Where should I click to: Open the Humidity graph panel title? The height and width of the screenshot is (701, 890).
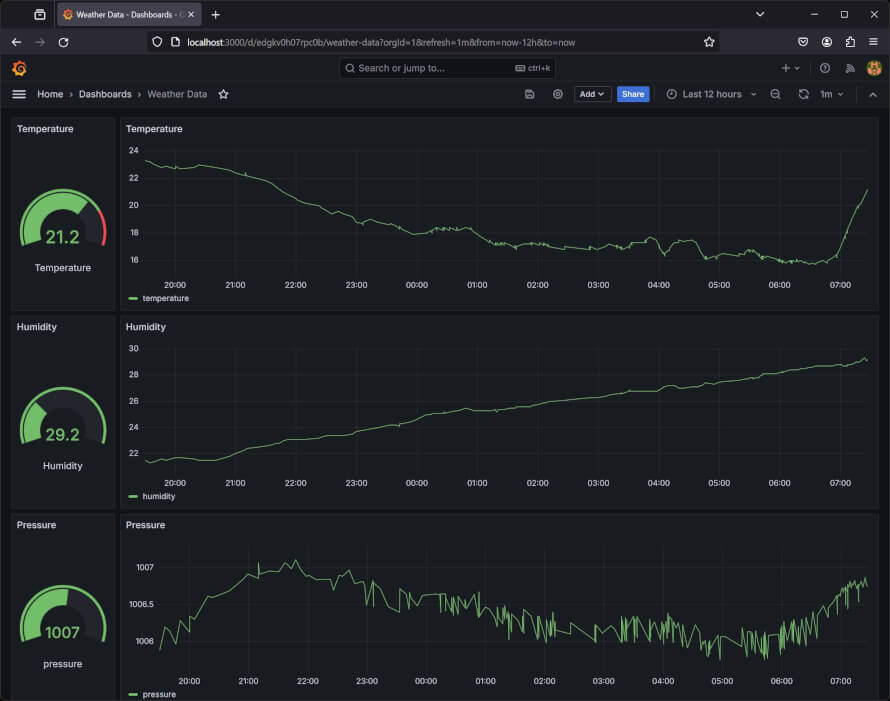145,327
